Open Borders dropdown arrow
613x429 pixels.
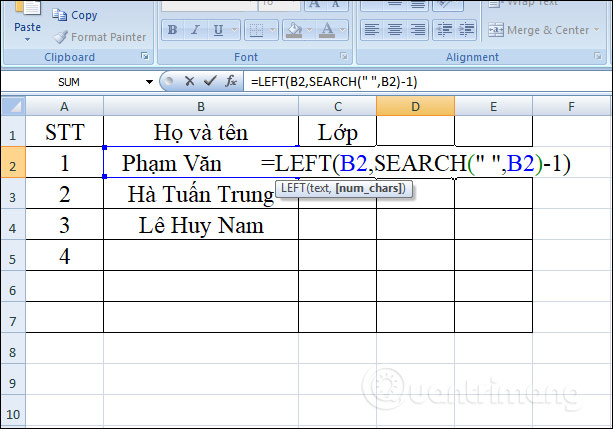coord(272,30)
